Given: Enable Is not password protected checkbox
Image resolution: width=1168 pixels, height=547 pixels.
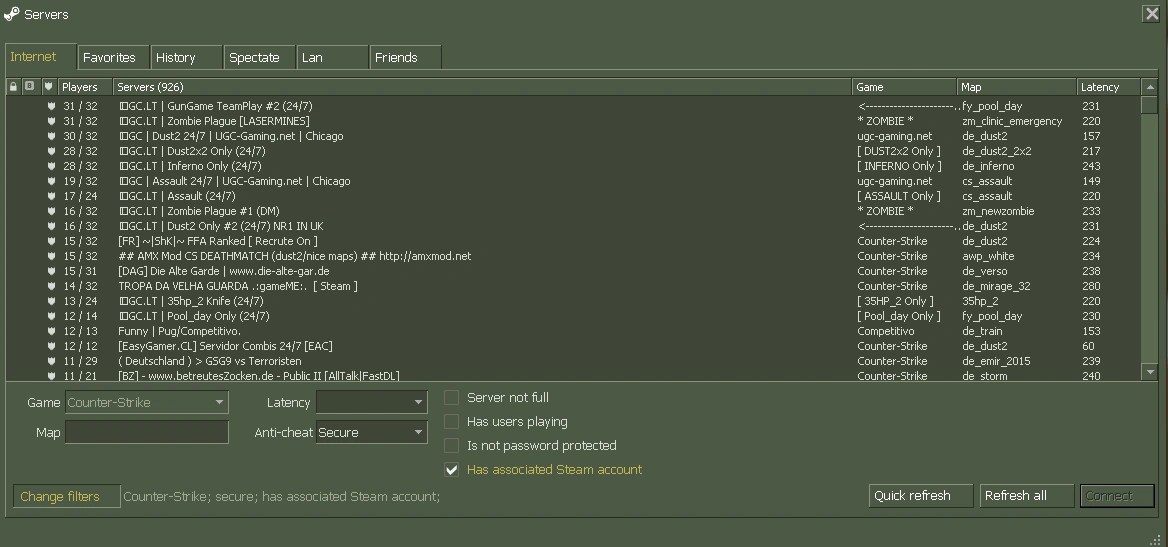Looking at the screenshot, I should (x=451, y=445).
